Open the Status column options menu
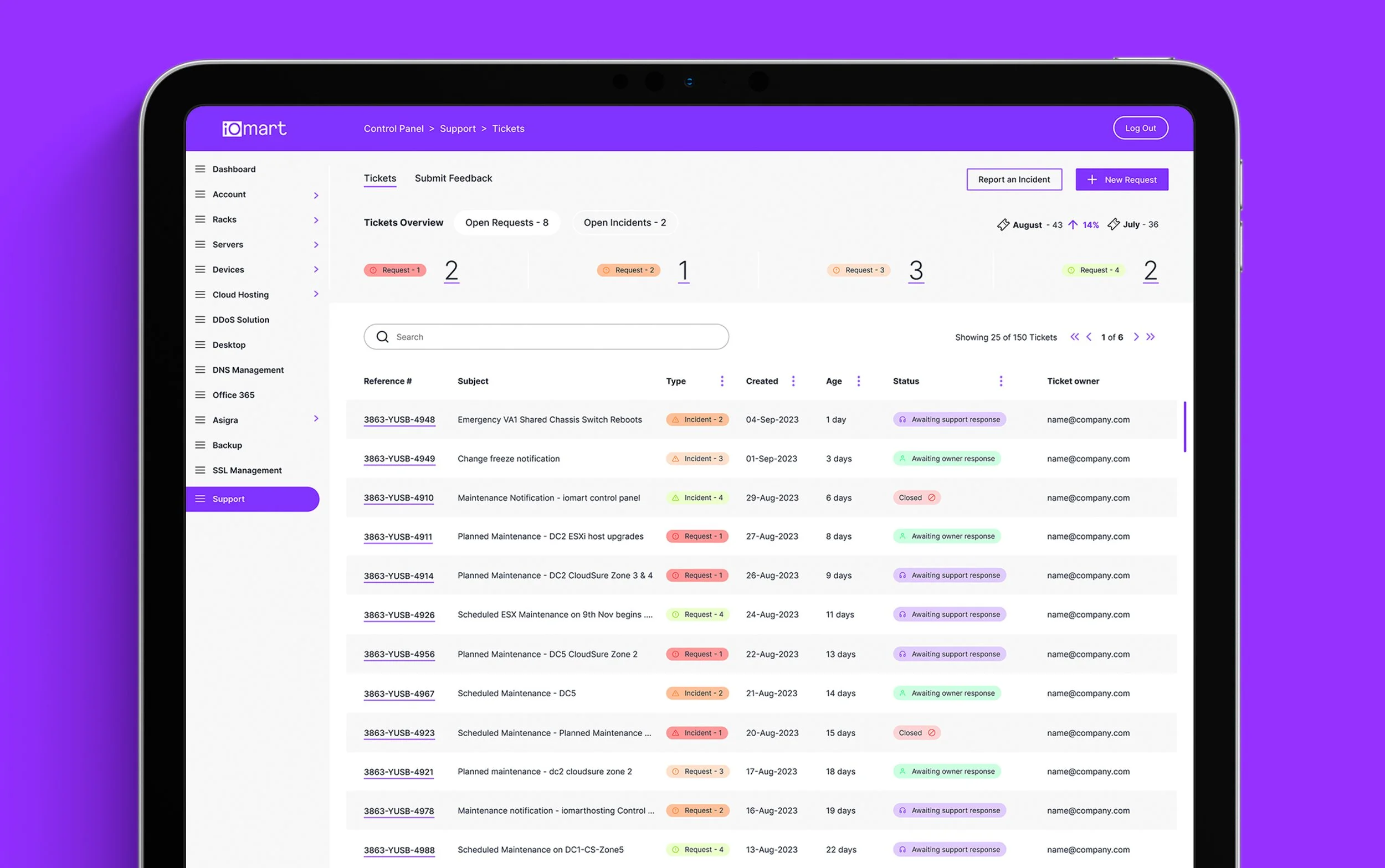The image size is (1385, 868). click(x=1001, y=381)
